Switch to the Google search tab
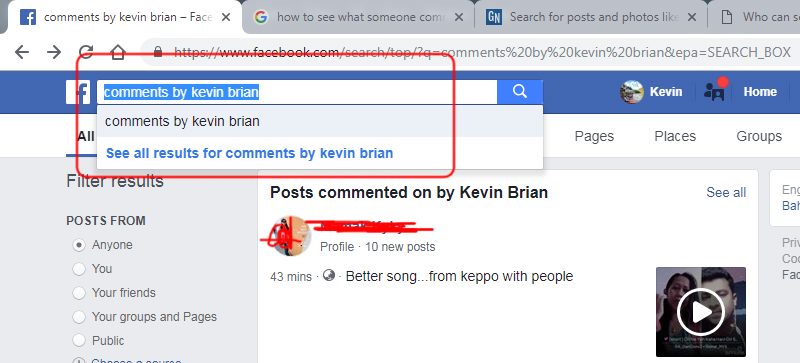The image size is (800, 363). click(359, 17)
